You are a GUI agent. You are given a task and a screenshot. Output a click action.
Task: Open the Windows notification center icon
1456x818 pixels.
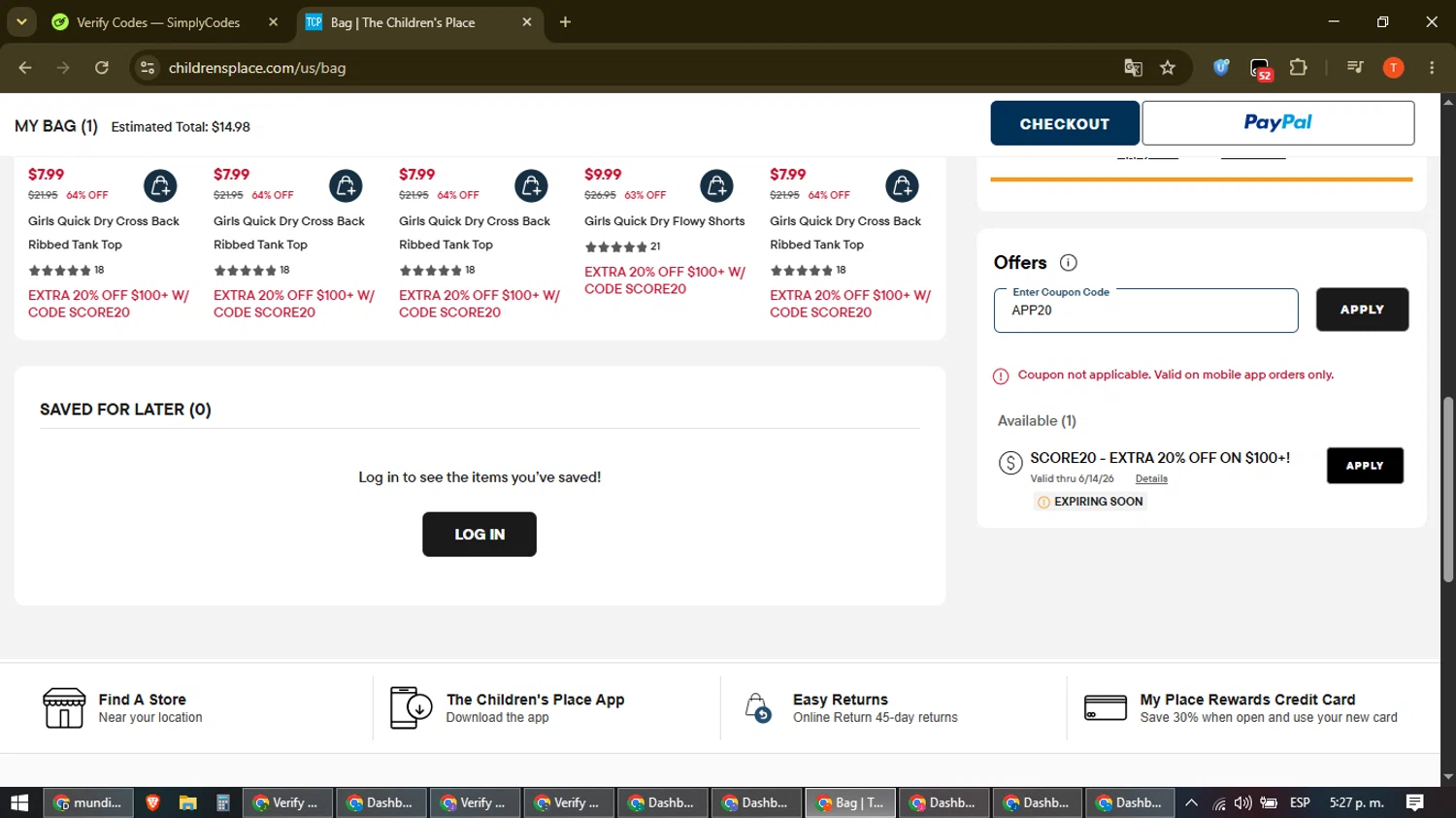[1415, 802]
